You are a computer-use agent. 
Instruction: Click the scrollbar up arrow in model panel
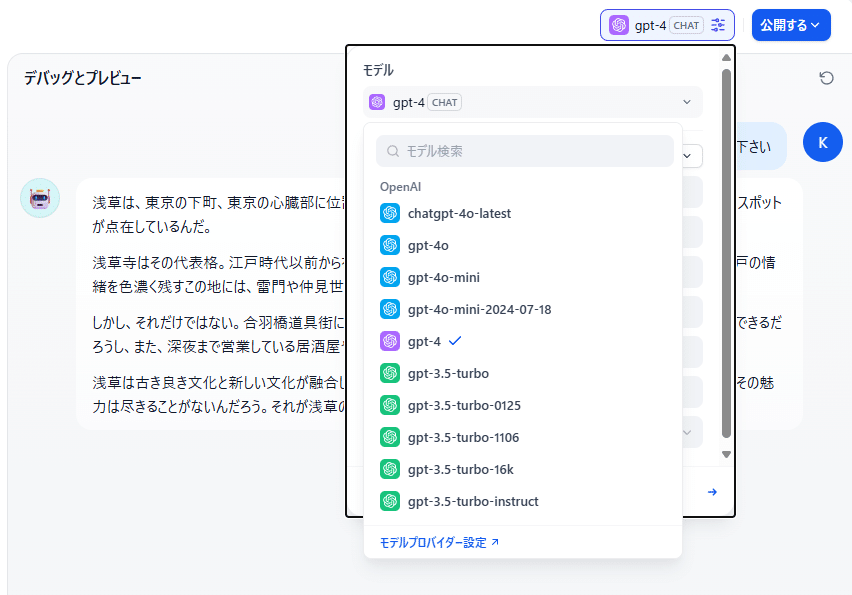pos(726,58)
